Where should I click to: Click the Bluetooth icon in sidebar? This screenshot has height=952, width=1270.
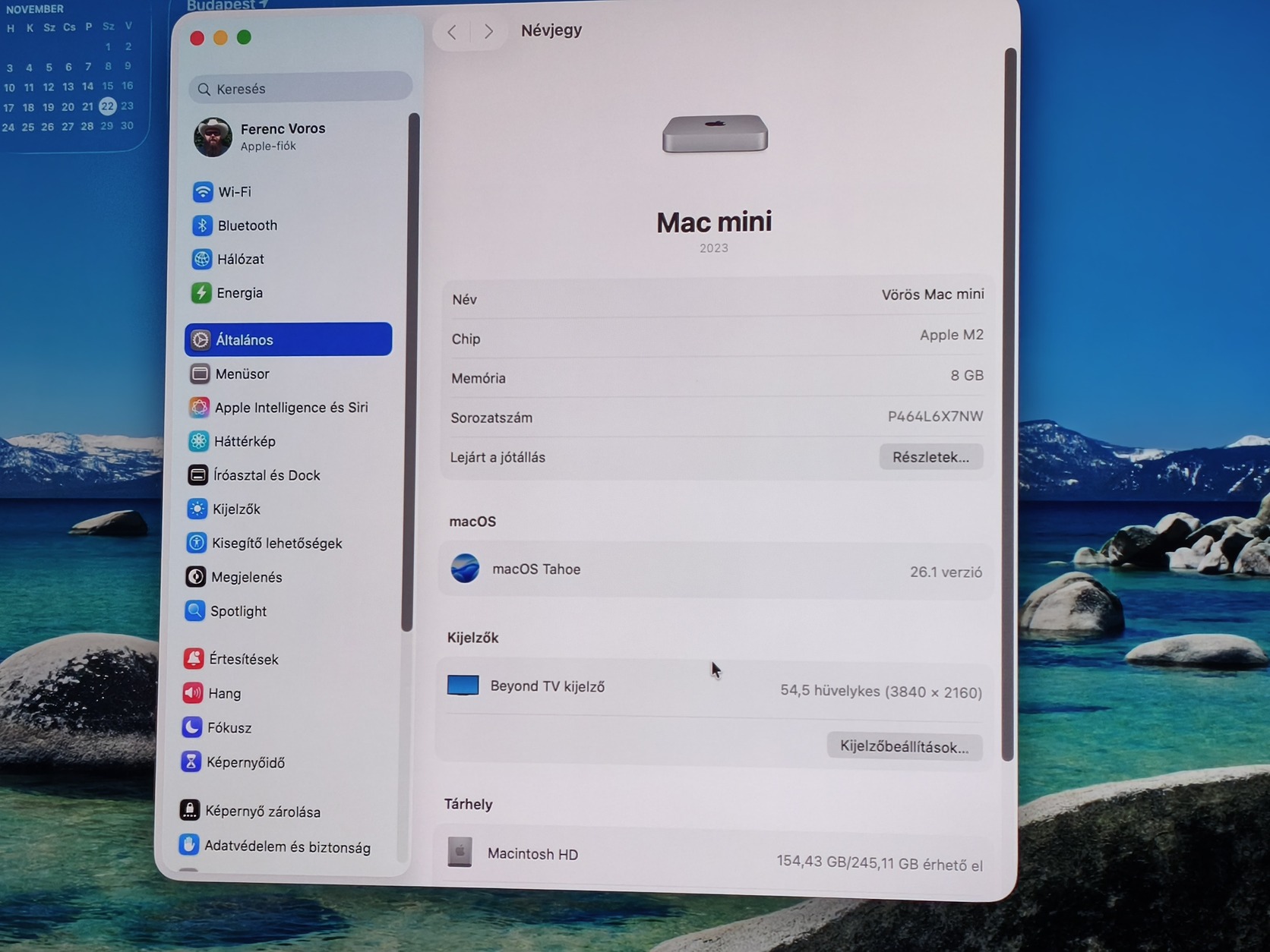201,225
